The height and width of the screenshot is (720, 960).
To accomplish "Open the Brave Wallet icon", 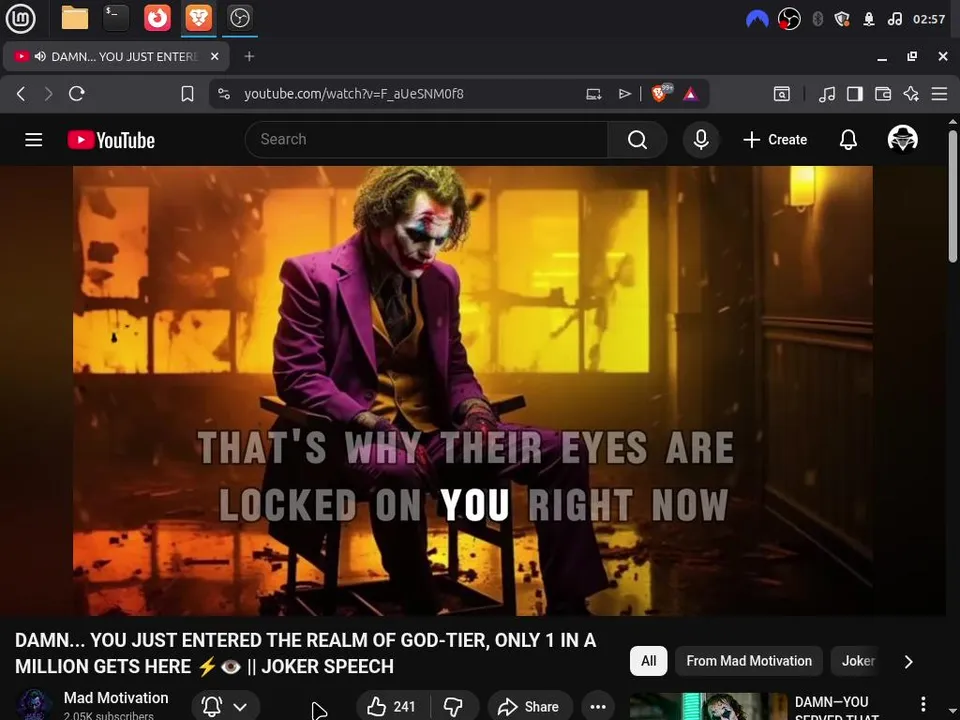I will 883,94.
